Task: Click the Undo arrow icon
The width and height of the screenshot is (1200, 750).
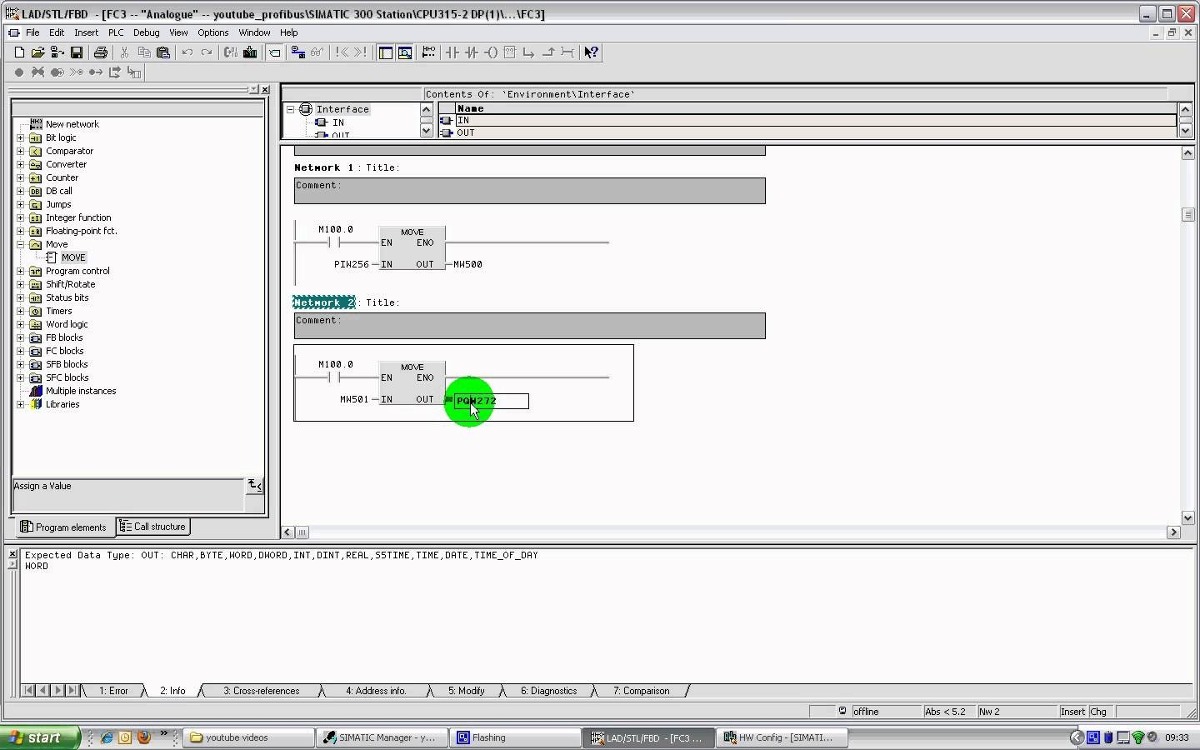Action: coord(187,52)
